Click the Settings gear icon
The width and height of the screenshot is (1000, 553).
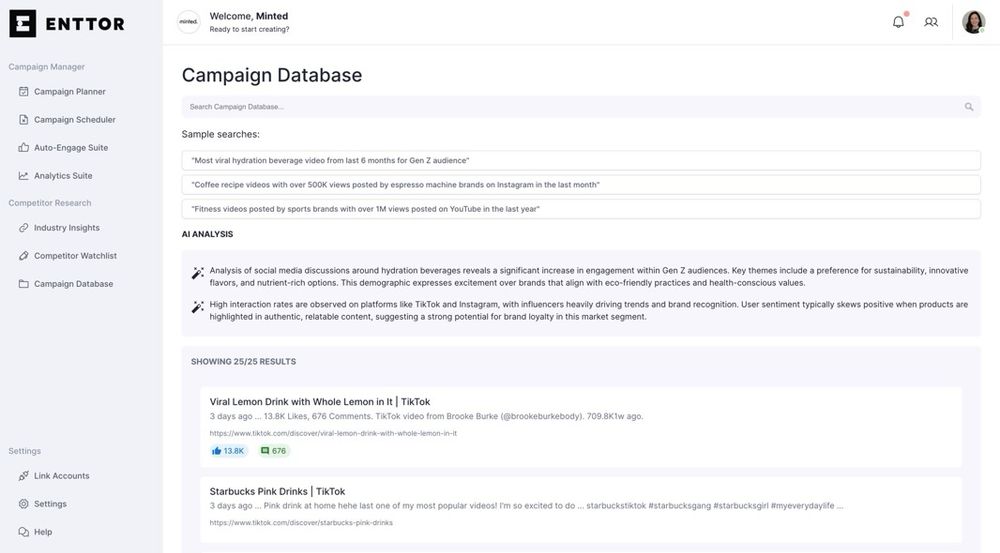point(24,504)
